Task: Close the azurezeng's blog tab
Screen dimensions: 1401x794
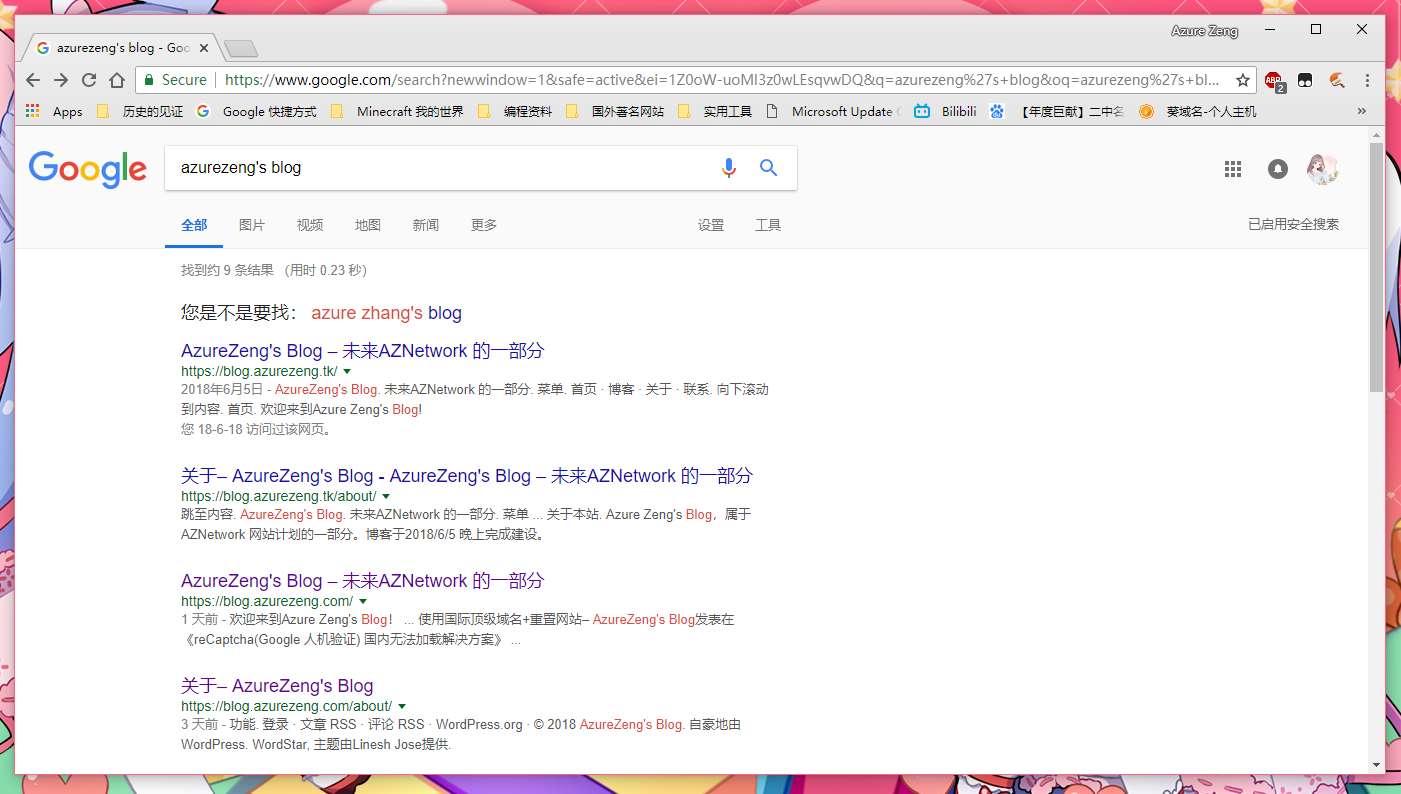Action: (x=205, y=47)
